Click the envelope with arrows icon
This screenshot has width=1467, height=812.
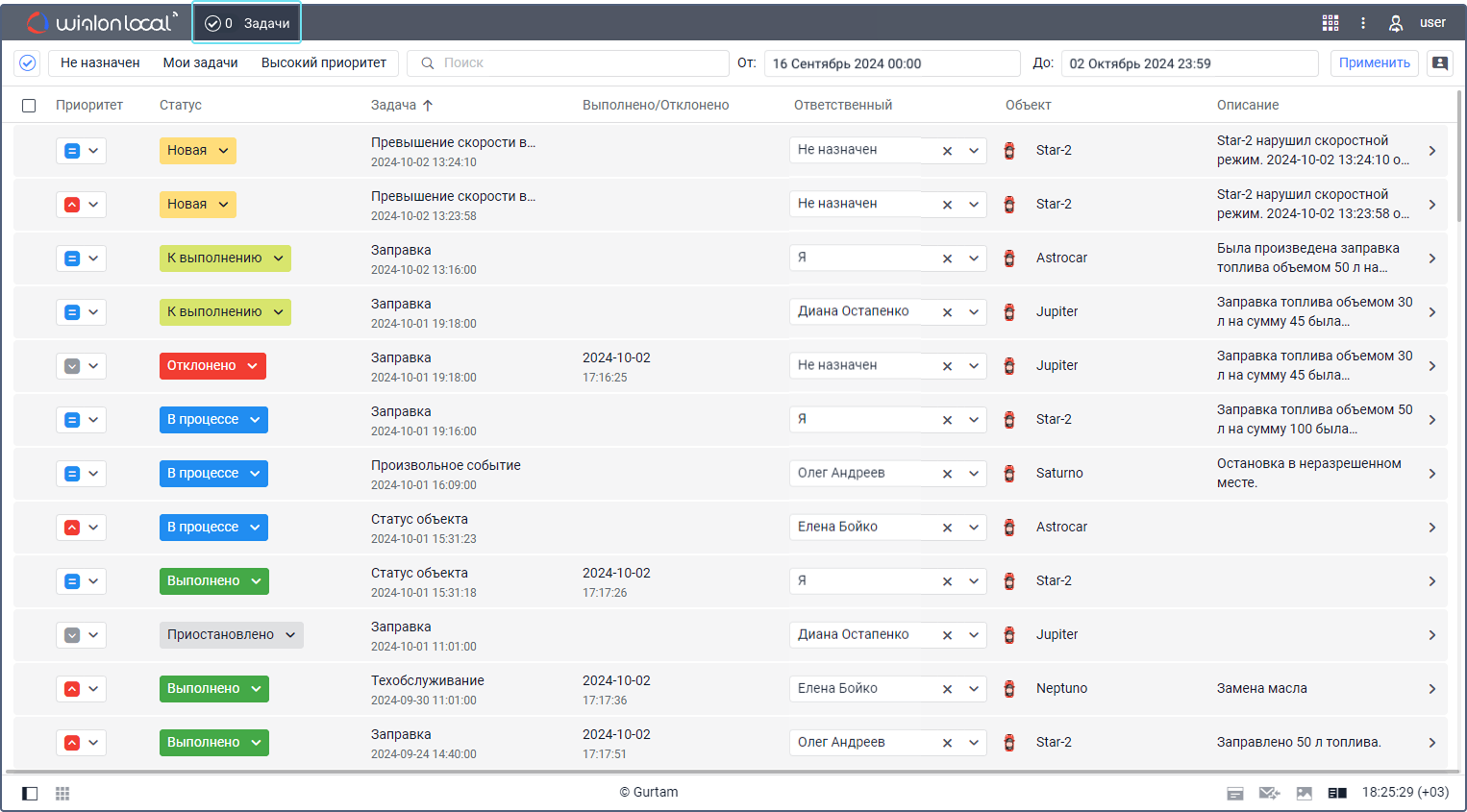point(1269,793)
